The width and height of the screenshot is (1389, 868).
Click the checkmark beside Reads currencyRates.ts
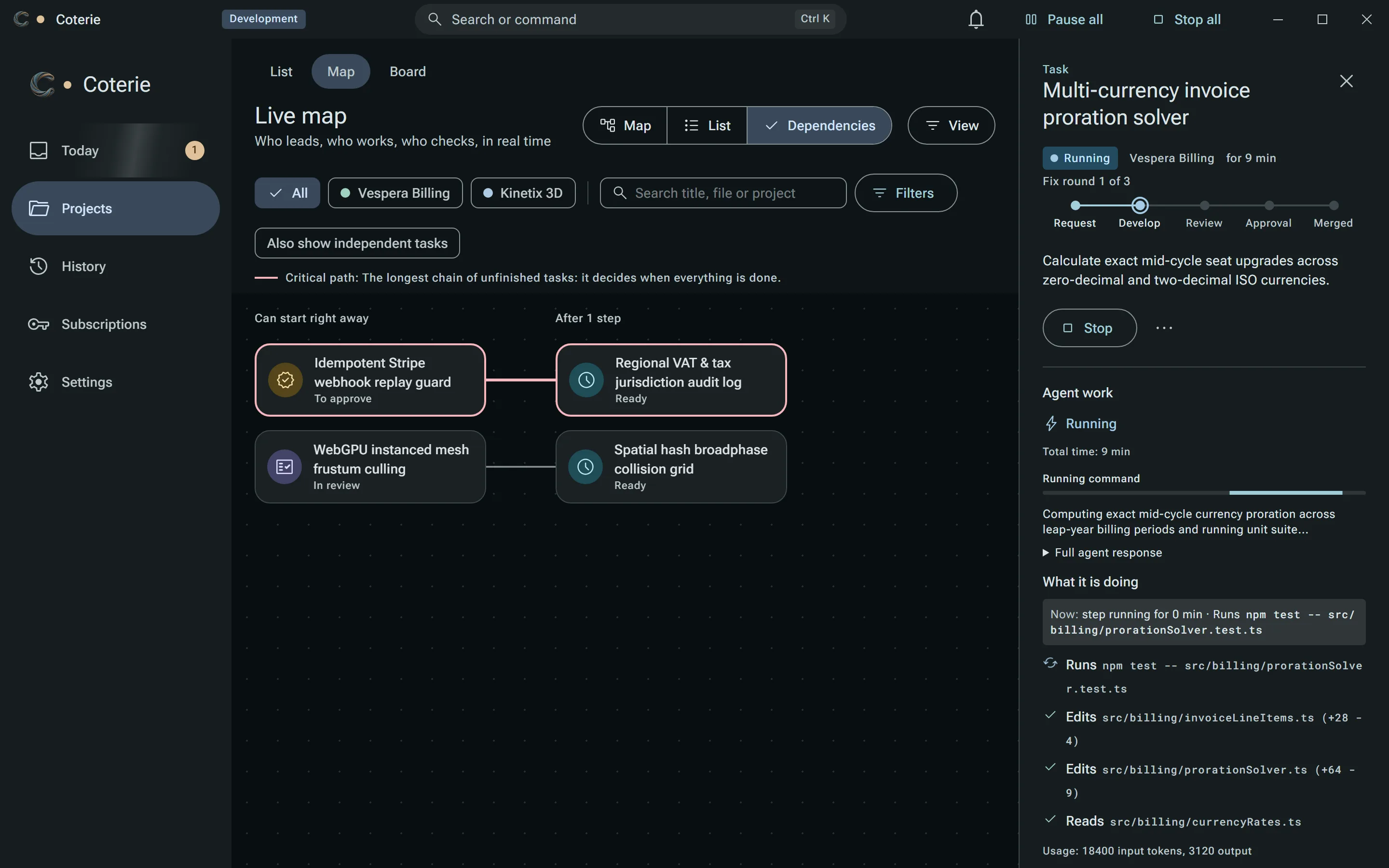[1050, 819]
